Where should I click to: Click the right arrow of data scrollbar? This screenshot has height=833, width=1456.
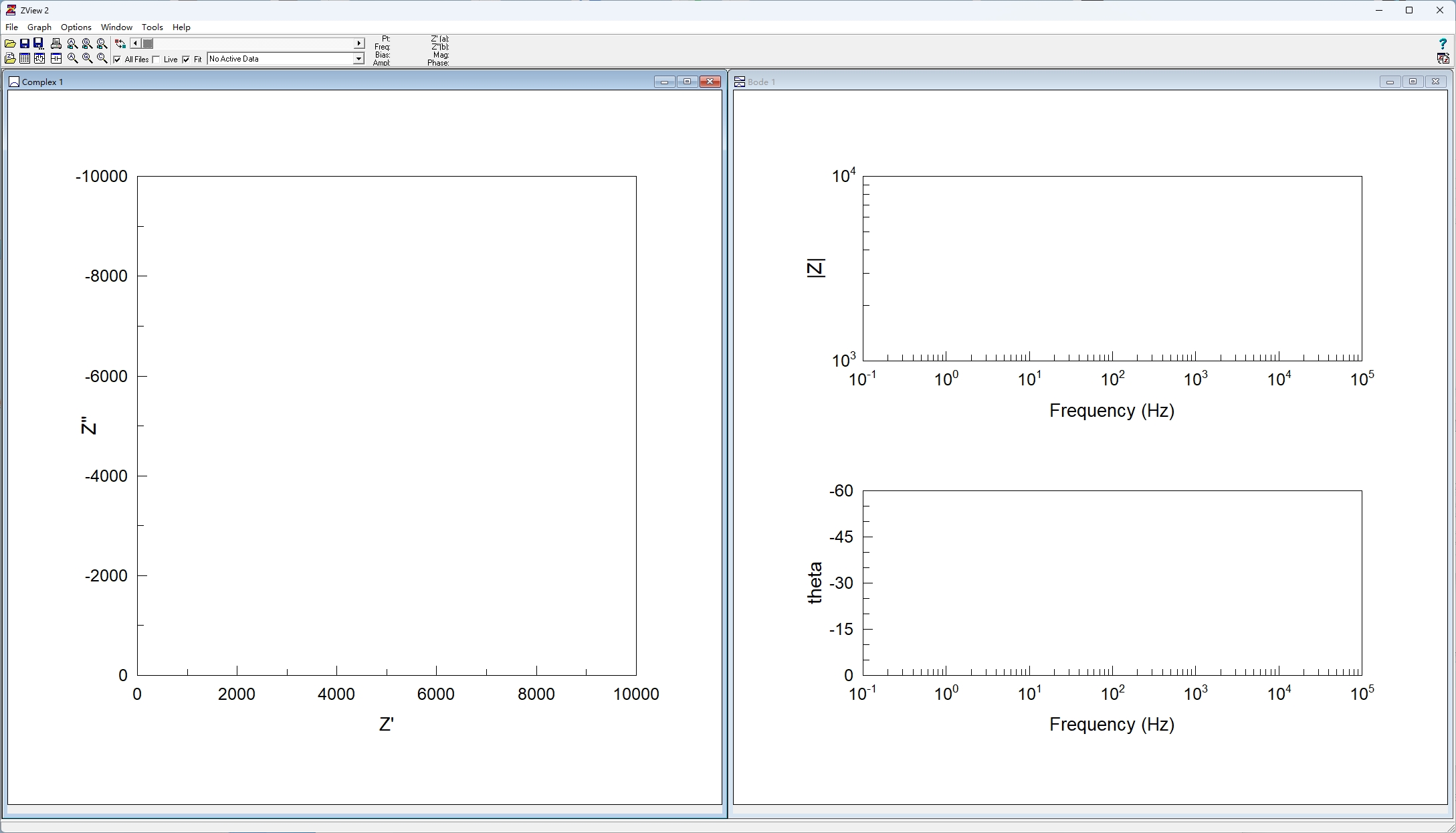pyautogui.click(x=359, y=43)
